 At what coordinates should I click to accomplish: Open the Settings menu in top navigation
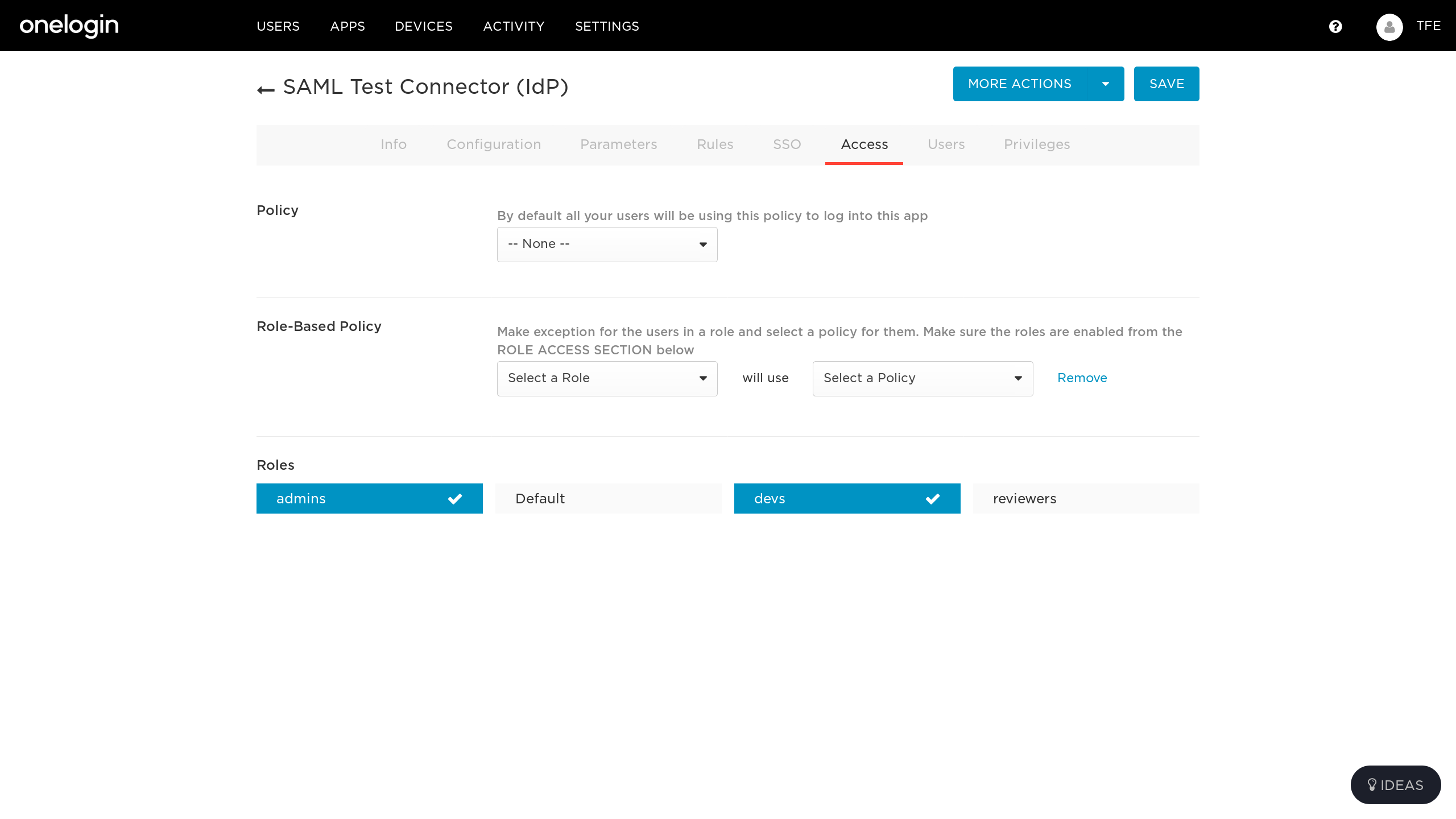click(x=607, y=26)
